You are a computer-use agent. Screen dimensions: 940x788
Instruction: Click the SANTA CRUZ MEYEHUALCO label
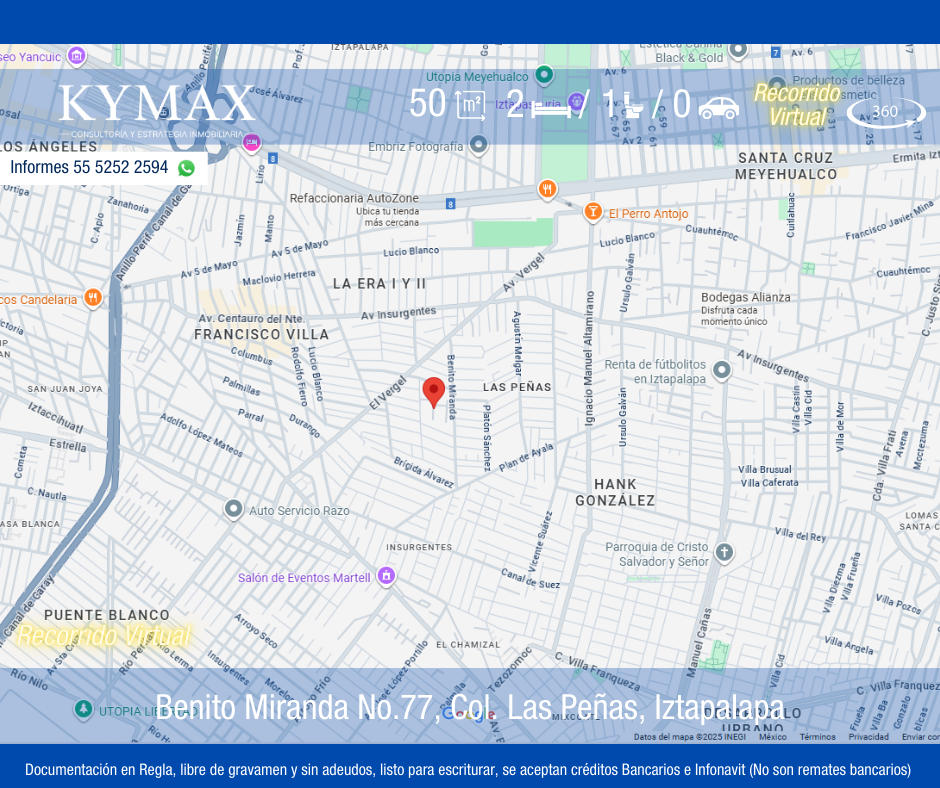[786, 166]
